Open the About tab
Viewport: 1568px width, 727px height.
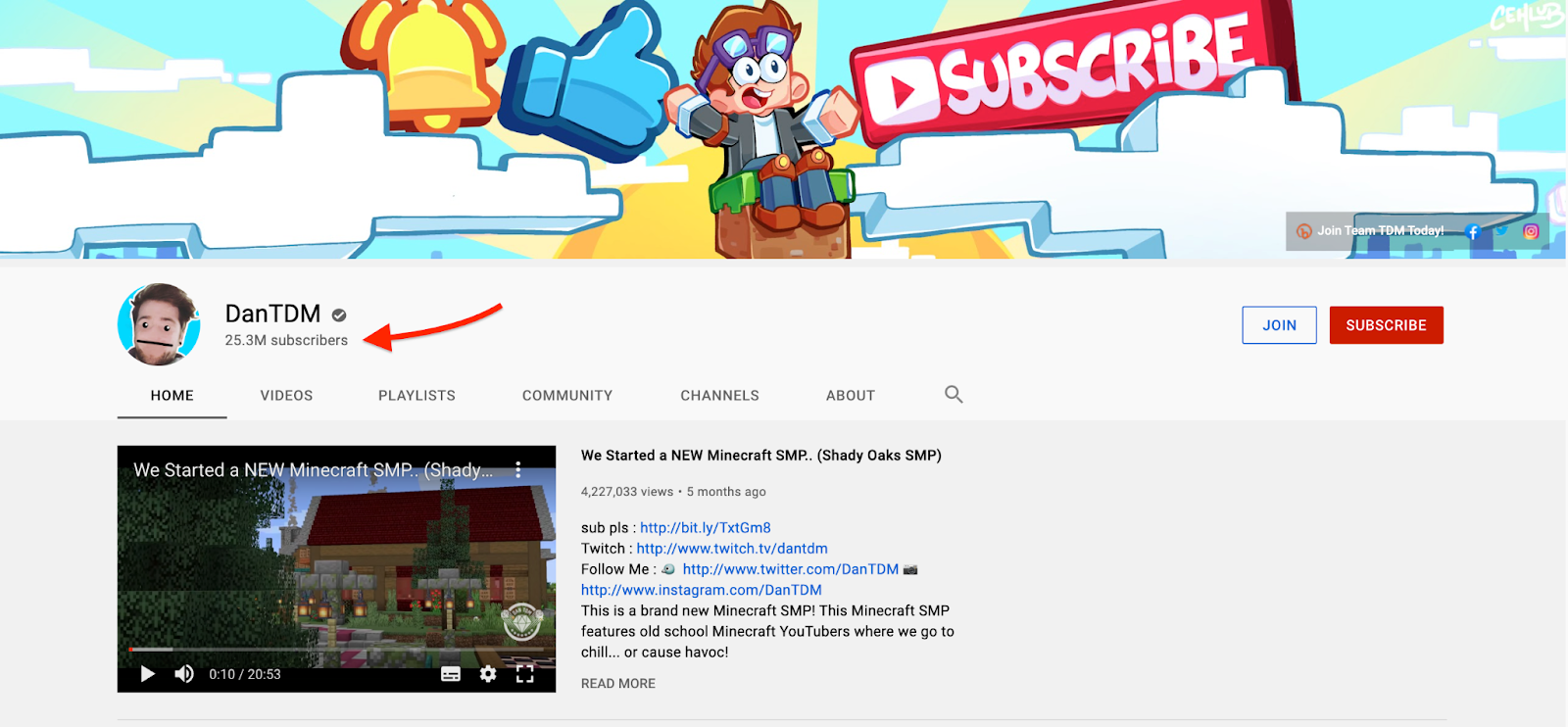pos(851,396)
